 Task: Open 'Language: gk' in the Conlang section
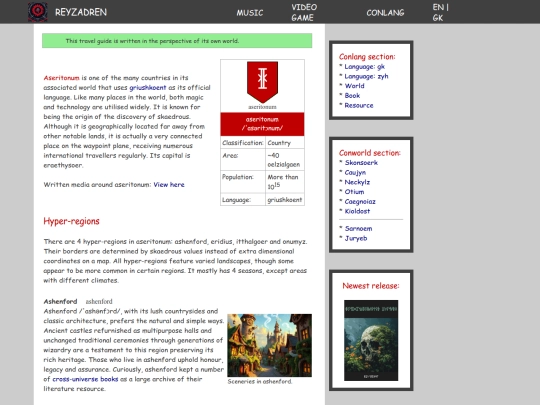(364, 67)
